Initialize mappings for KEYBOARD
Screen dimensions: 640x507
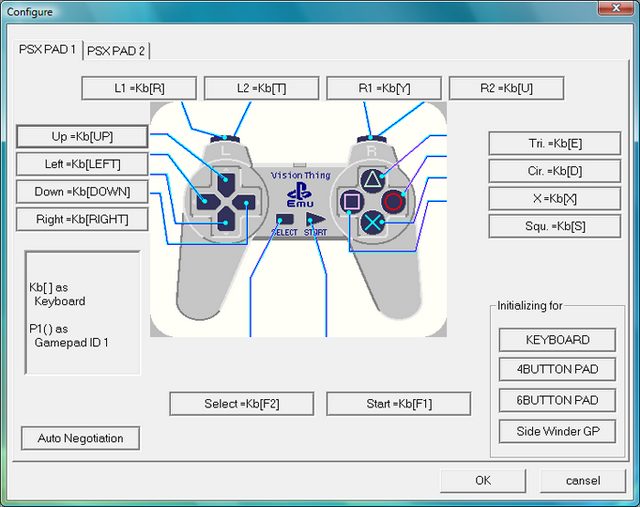click(557, 340)
